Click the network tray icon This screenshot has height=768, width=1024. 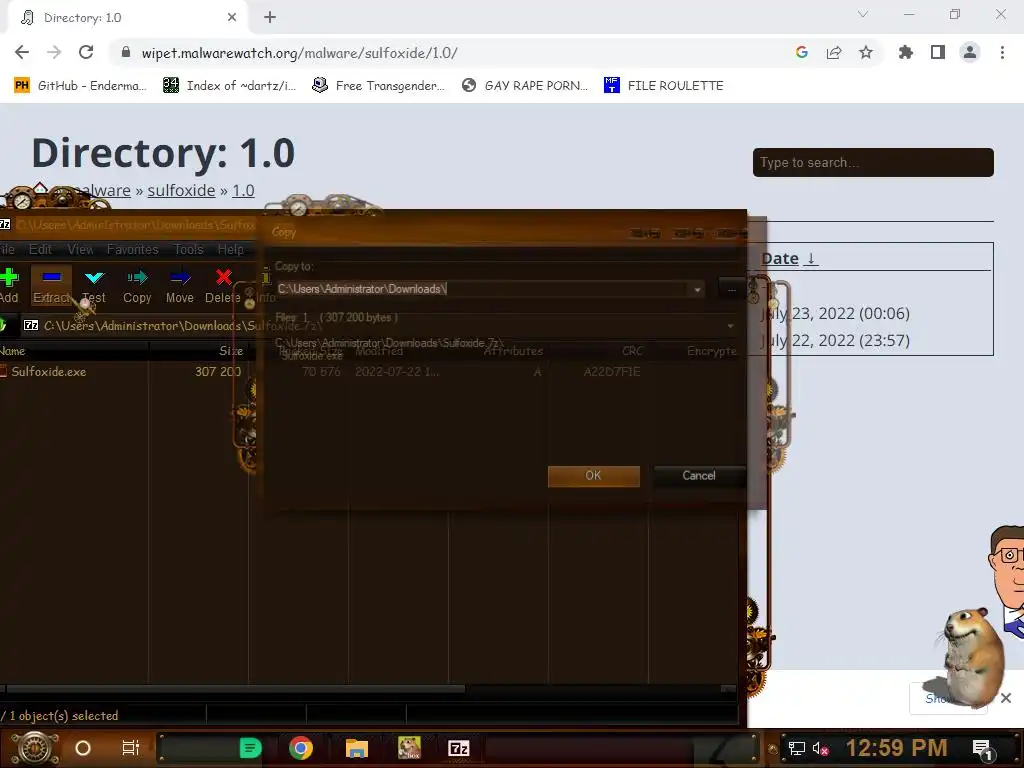tap(797, 748)
